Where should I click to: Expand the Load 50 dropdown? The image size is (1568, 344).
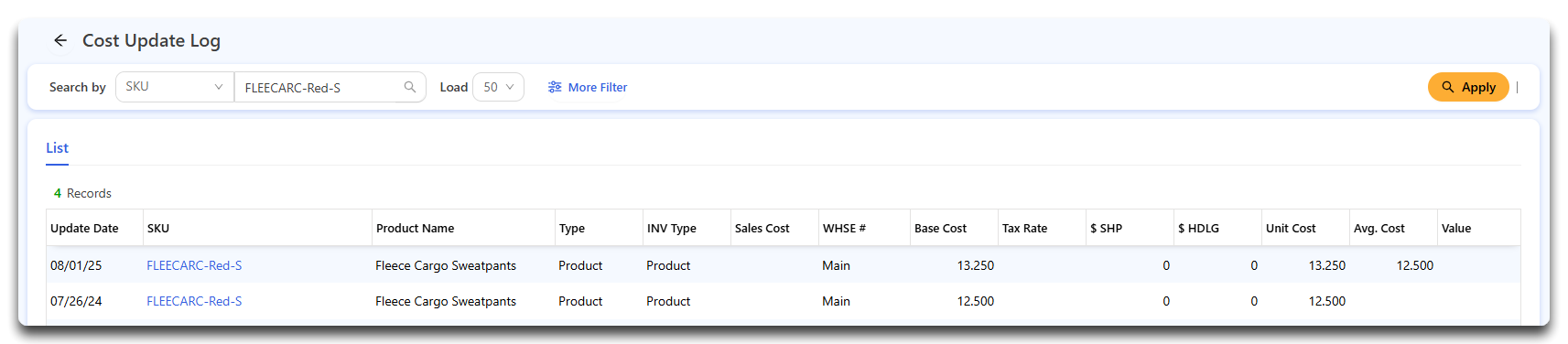[498, 87]
